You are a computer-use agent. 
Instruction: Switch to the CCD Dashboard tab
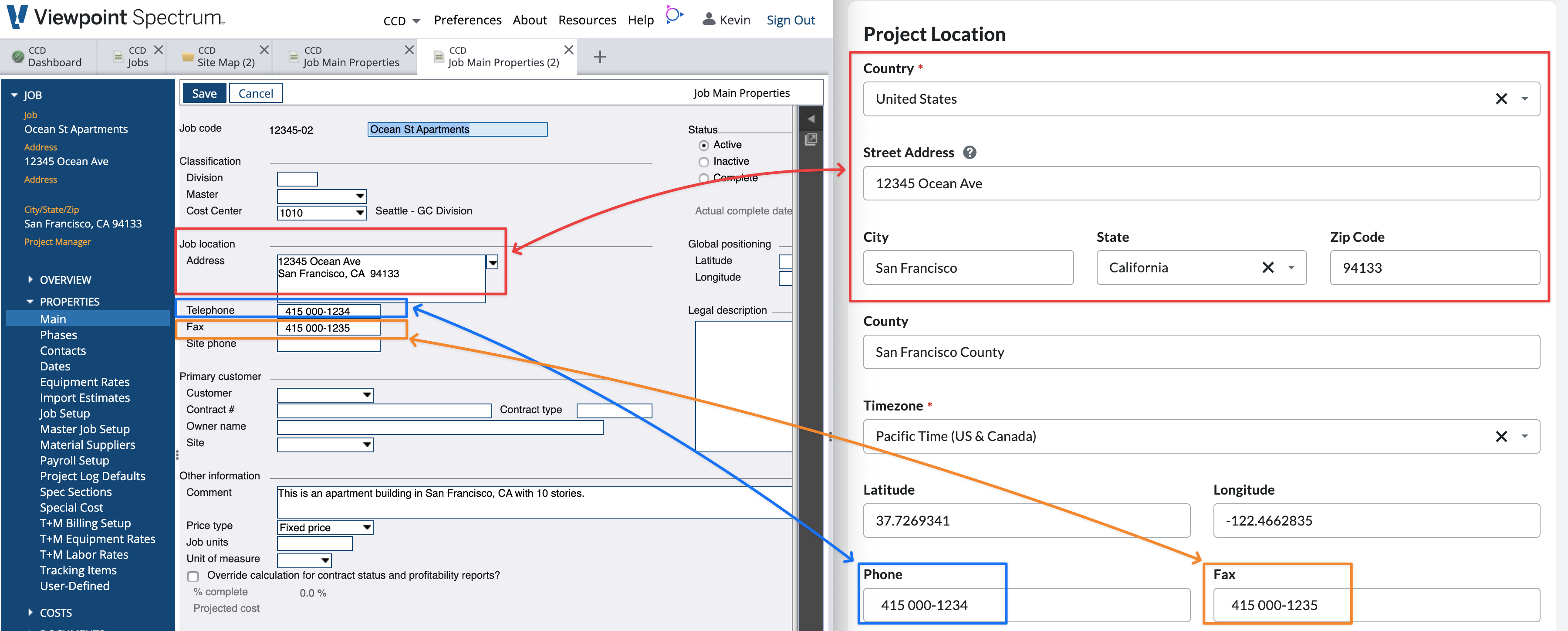coord(49,57)
